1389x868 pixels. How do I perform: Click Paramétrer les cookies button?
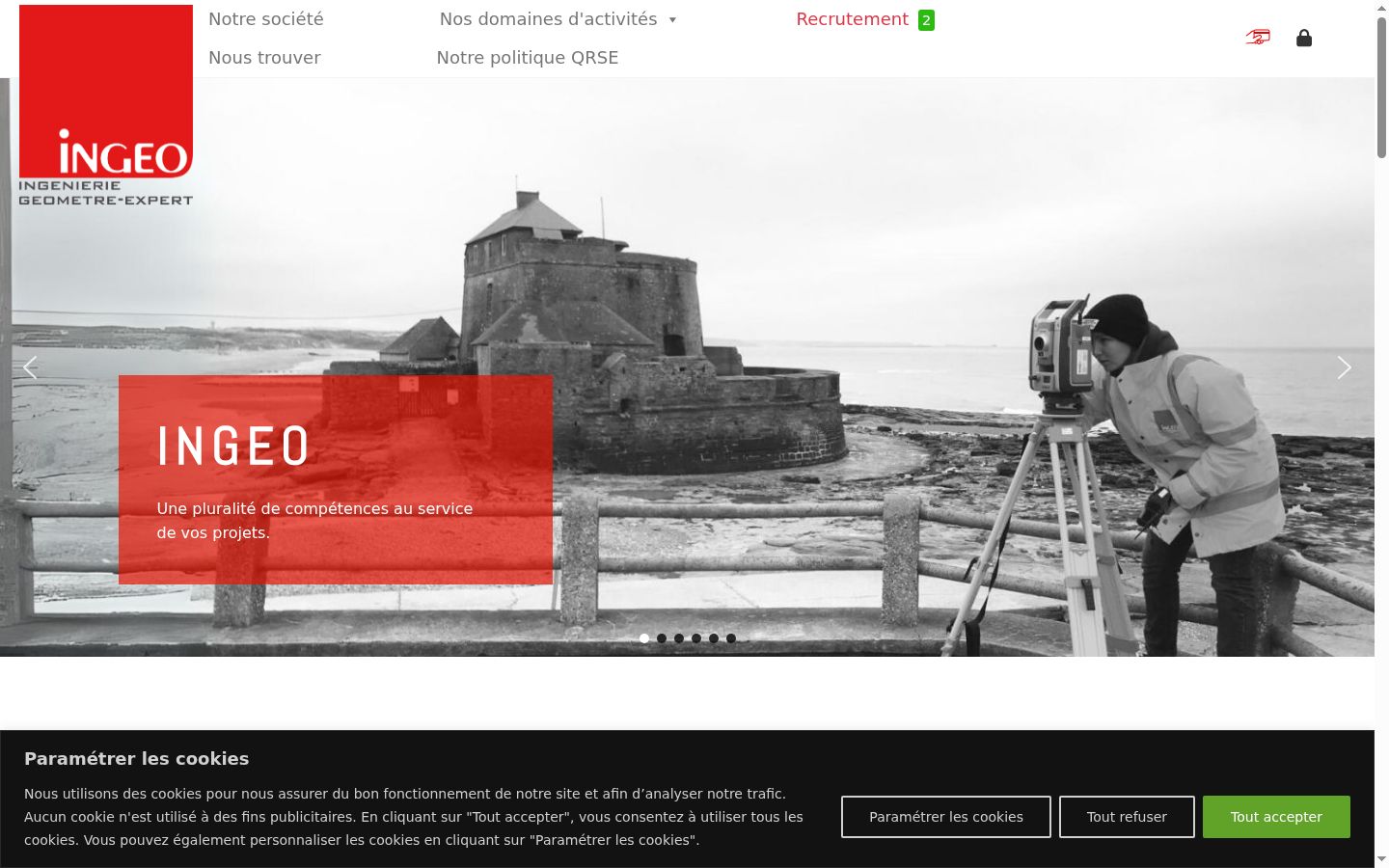946,817
